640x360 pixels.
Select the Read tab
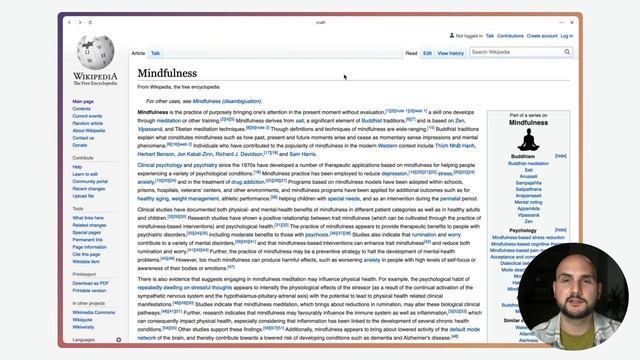pos(411,53)
